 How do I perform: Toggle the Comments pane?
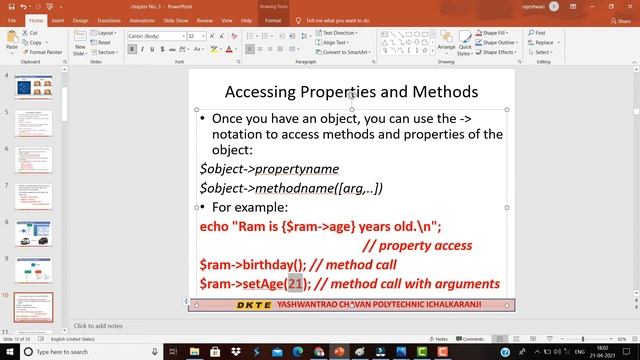[x=469, y=339]
